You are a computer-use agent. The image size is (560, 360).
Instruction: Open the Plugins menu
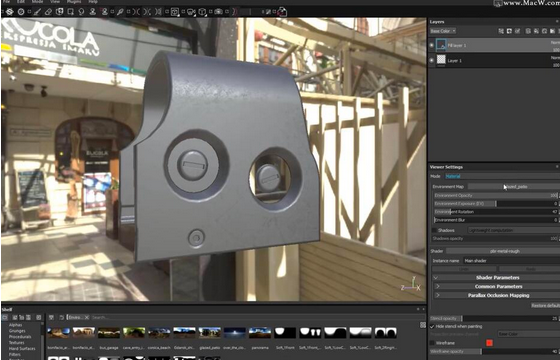click(74, 2)
